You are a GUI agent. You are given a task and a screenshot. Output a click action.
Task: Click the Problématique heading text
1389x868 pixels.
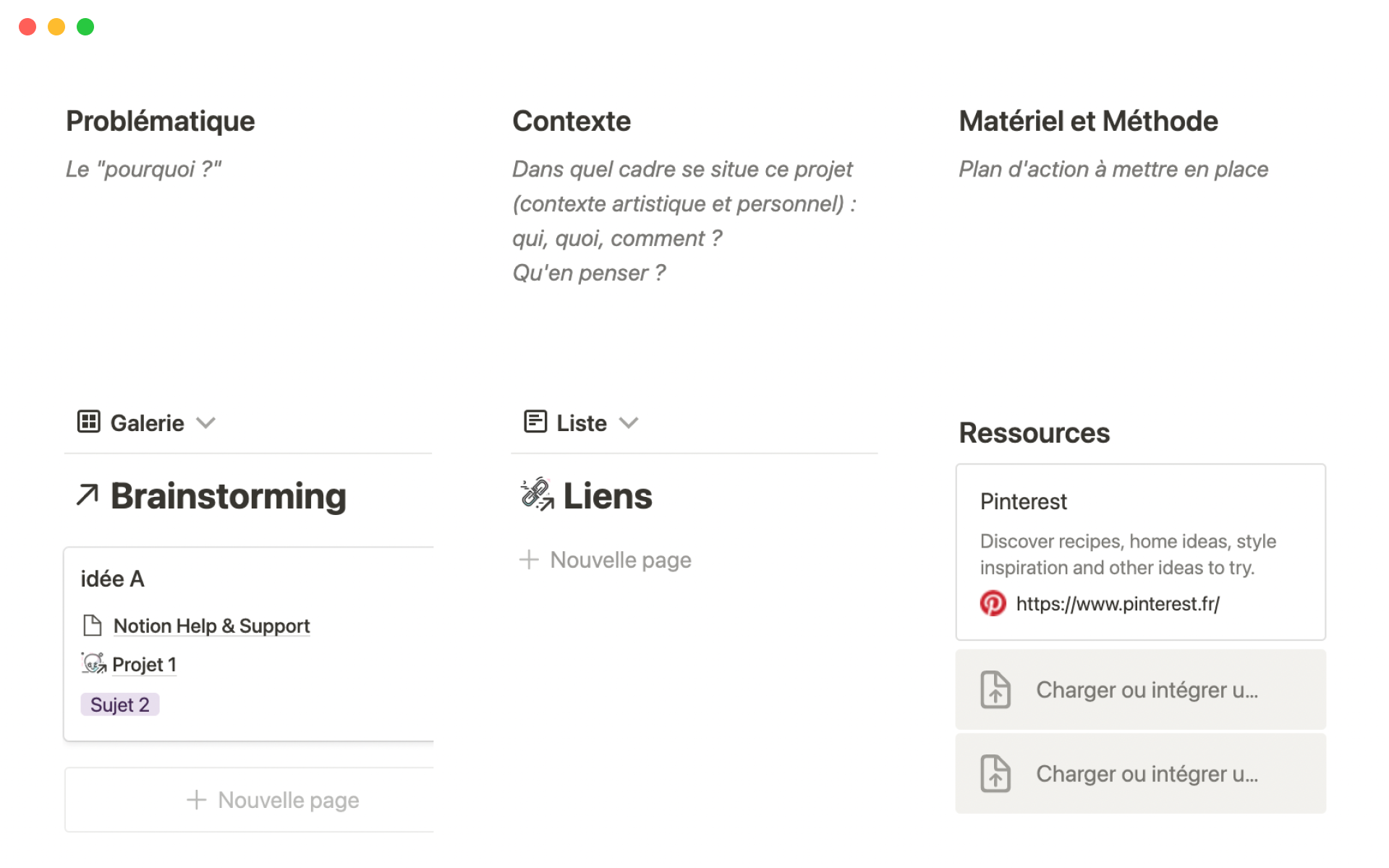[160, 122]
